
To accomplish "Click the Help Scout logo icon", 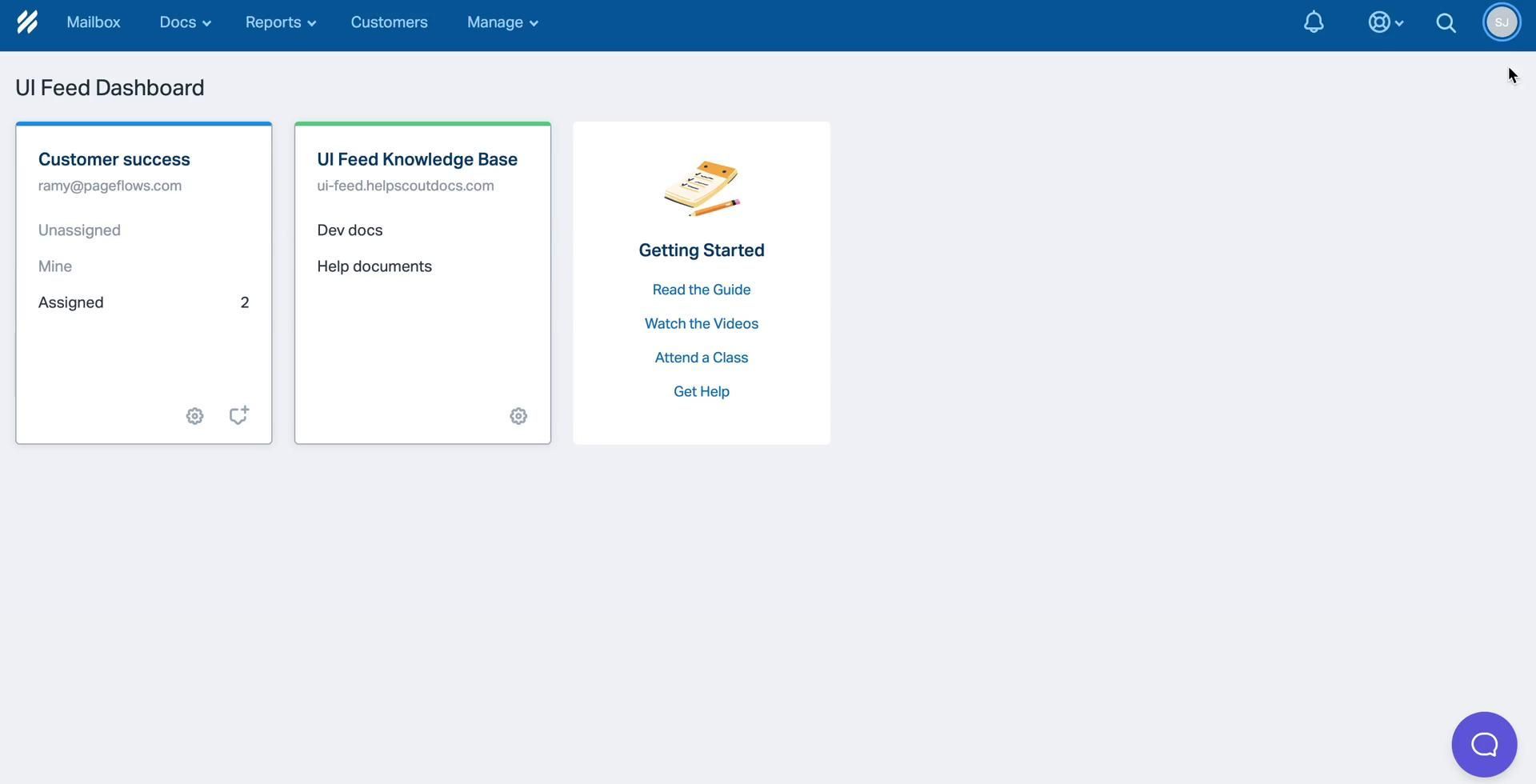I will tap(27, 22).
